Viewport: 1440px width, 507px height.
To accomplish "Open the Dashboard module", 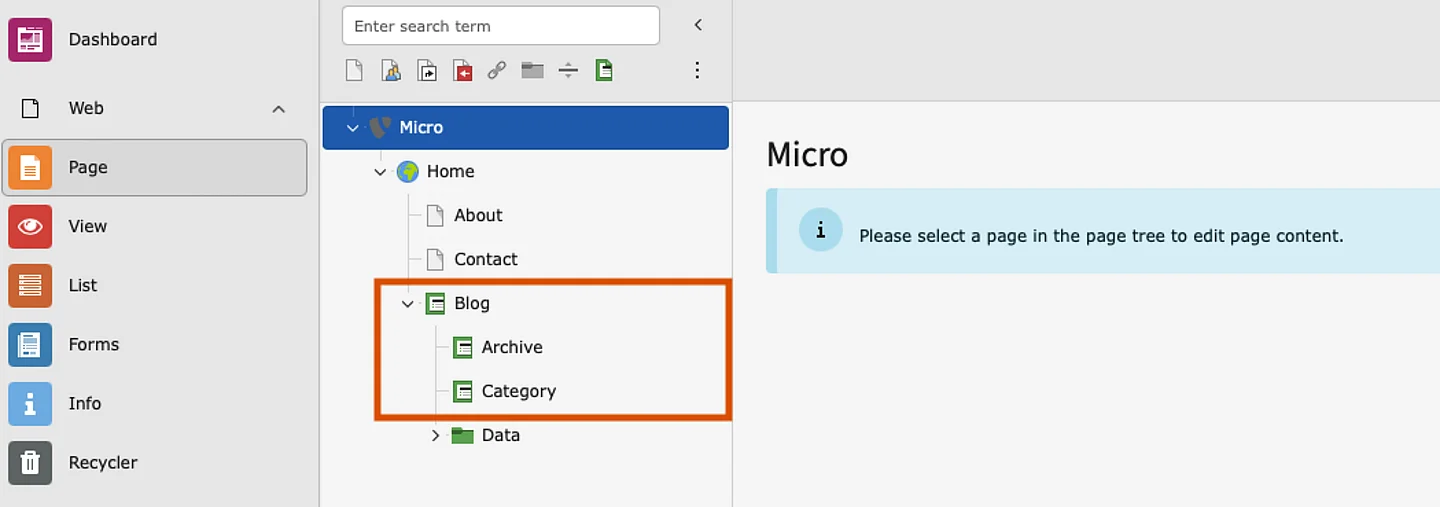I will (x=112, y=40).
